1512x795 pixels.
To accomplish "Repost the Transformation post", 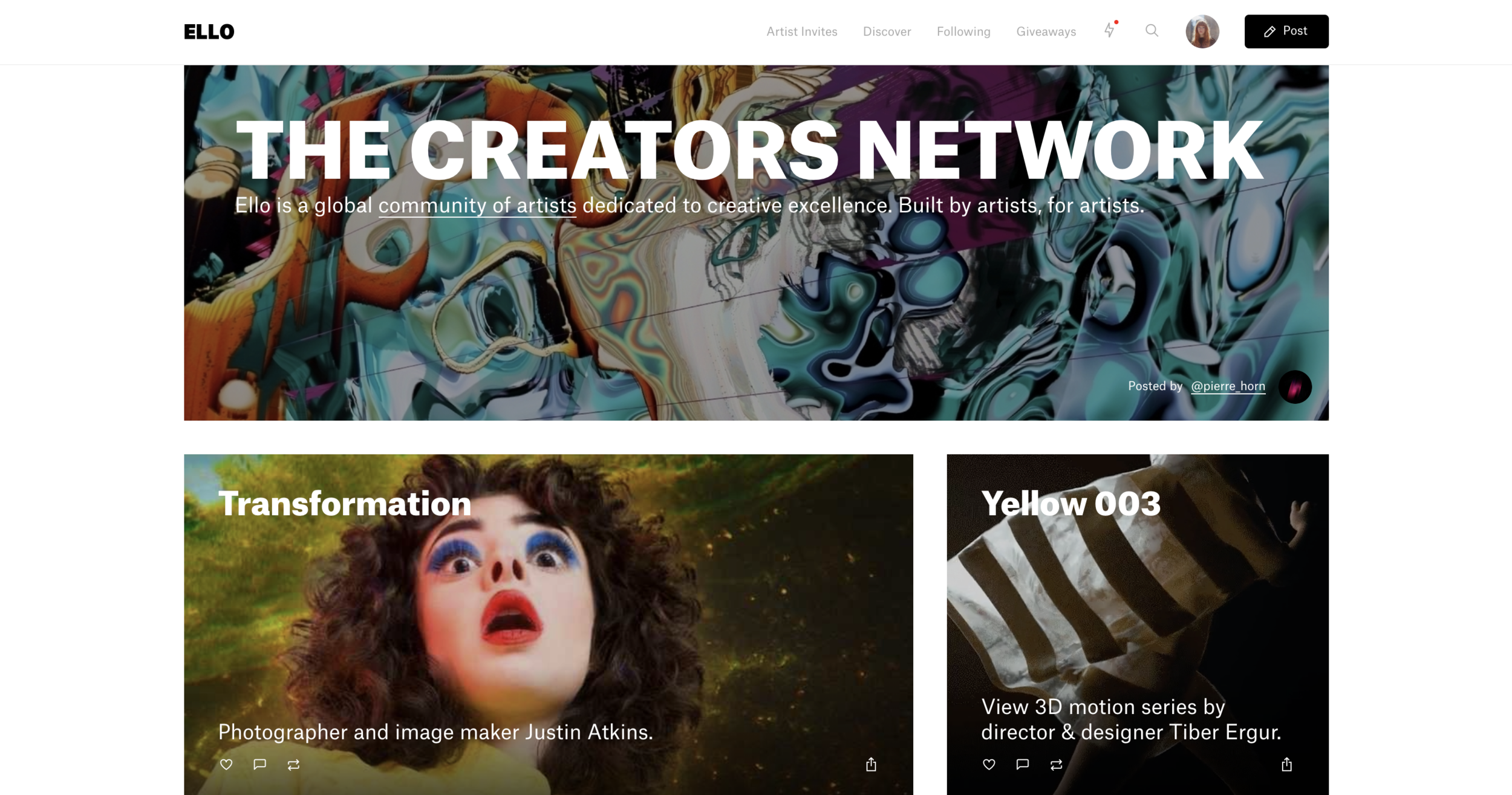I will [x=293, y=765].
